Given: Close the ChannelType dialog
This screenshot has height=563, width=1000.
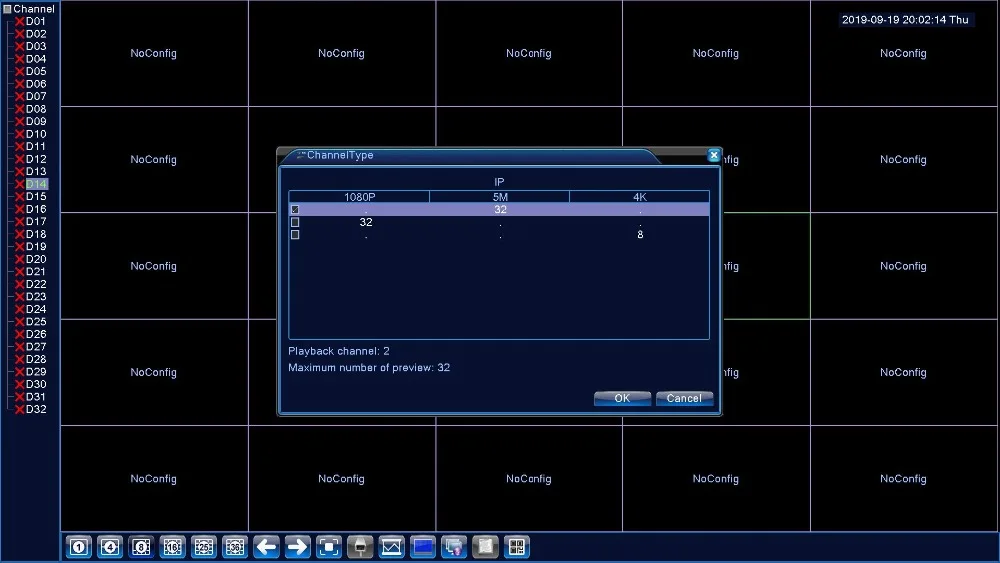Looking at the screenshot, I should (x=714, y=155).
